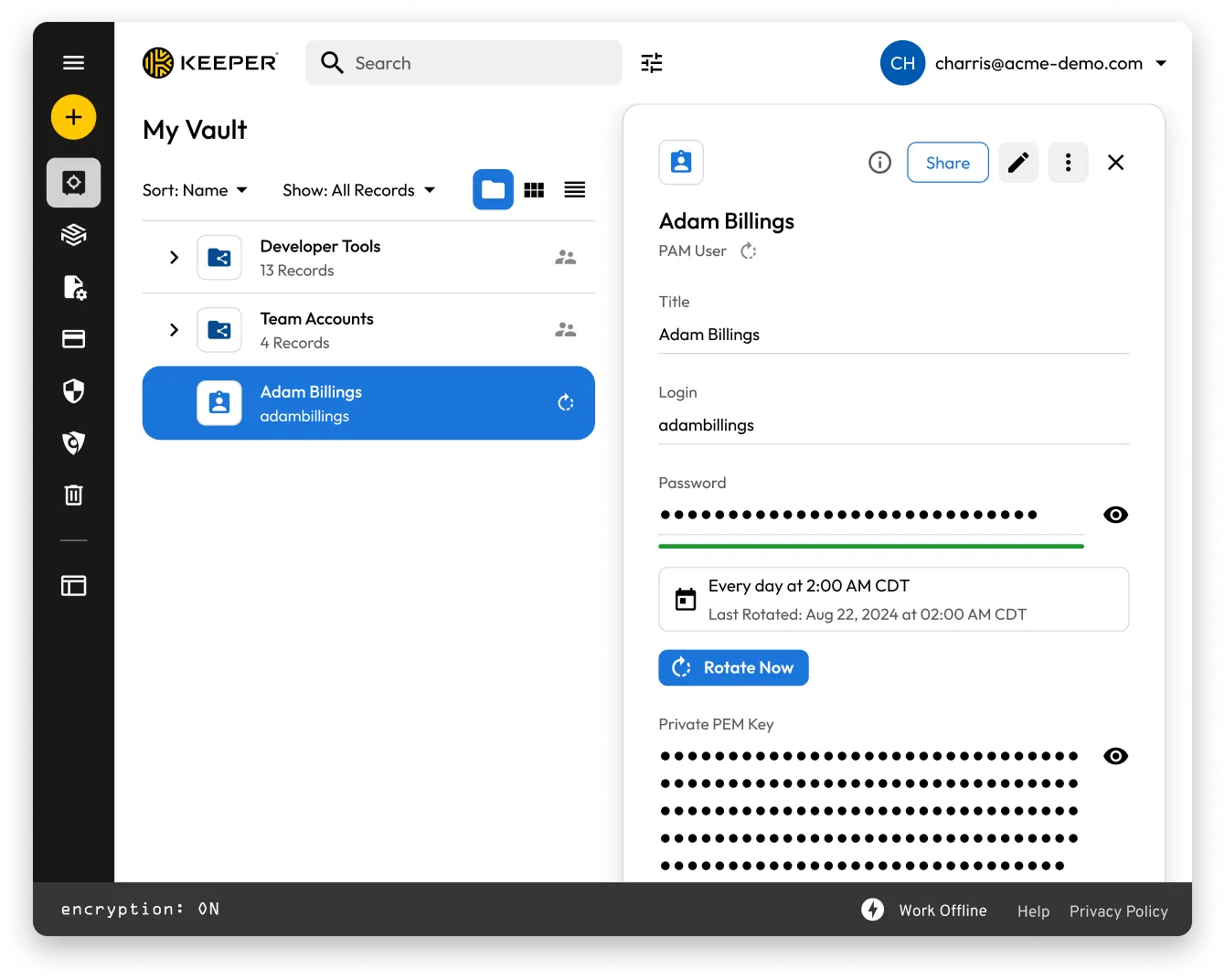Image resolution: width=1225 pixels, height=980 pixels.
Task: Click Login value adambillings
Action: click(707, 425)
